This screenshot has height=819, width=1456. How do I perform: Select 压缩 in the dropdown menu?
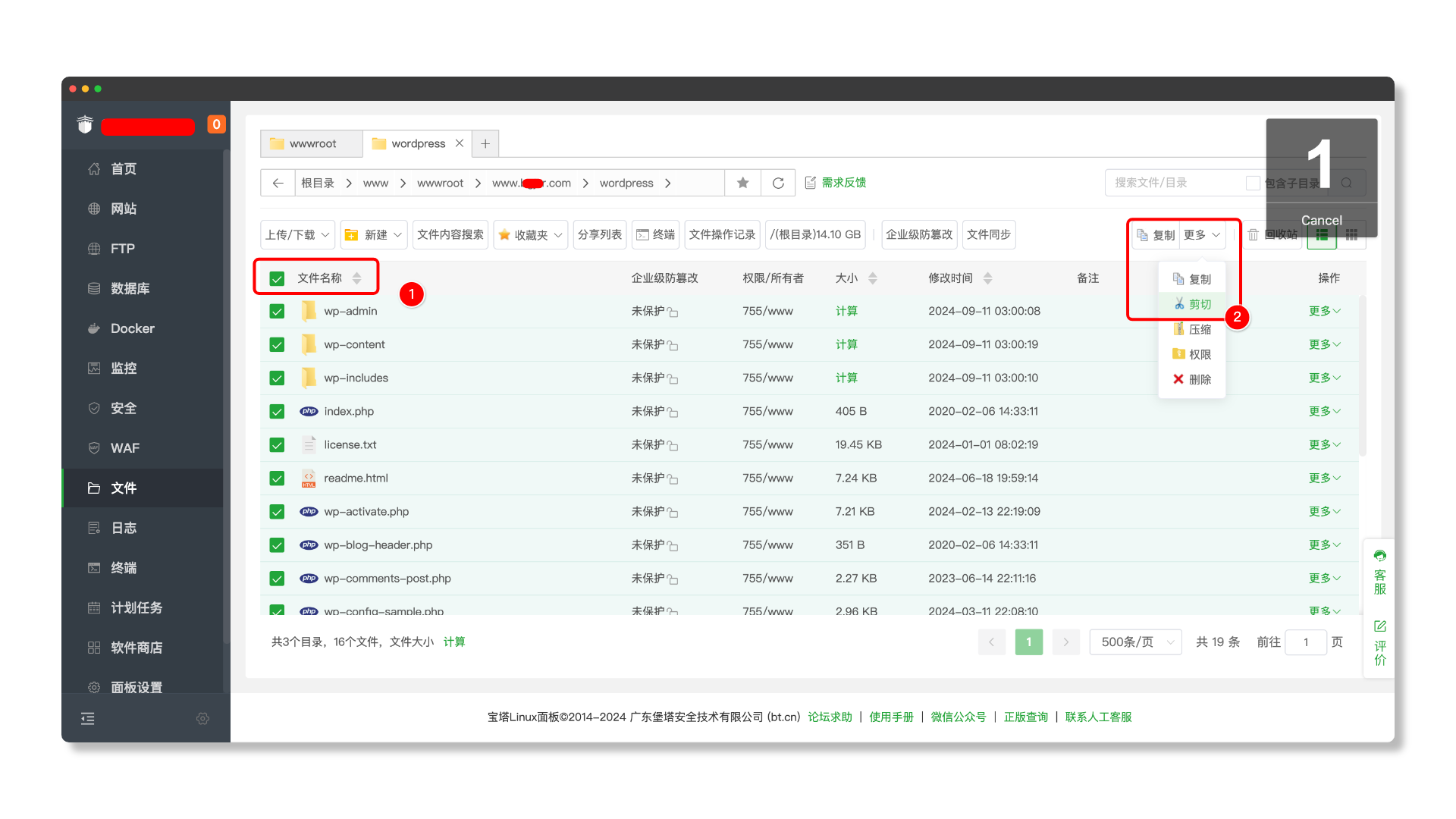(x=1192, y=329)
